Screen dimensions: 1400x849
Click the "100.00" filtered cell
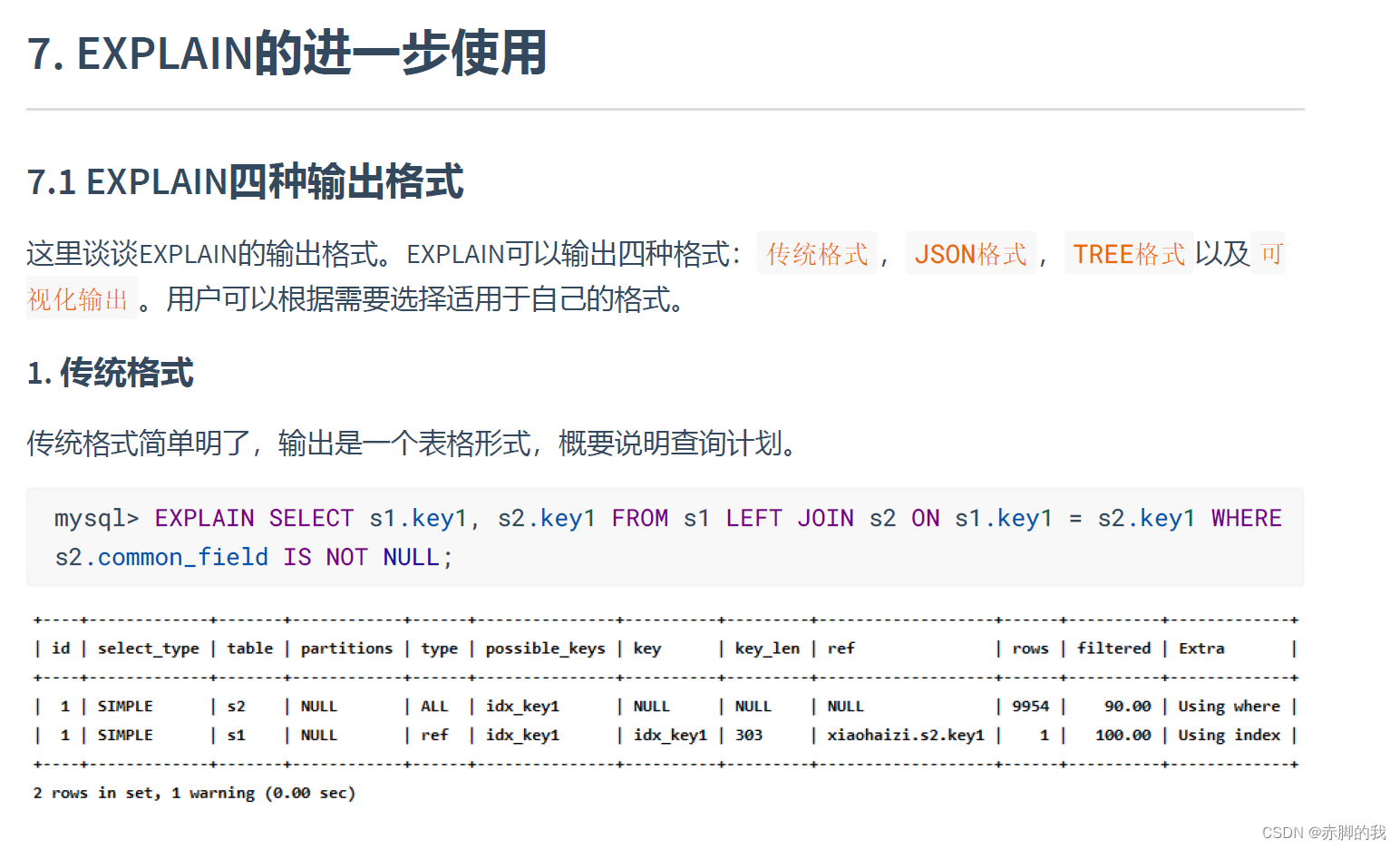(x=1123, y=736)
